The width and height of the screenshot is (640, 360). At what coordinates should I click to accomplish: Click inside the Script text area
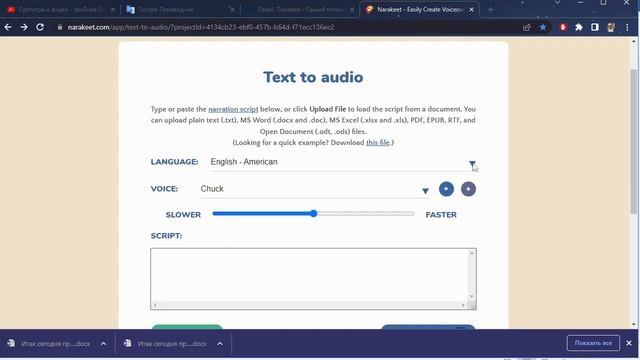pos(309,276)
